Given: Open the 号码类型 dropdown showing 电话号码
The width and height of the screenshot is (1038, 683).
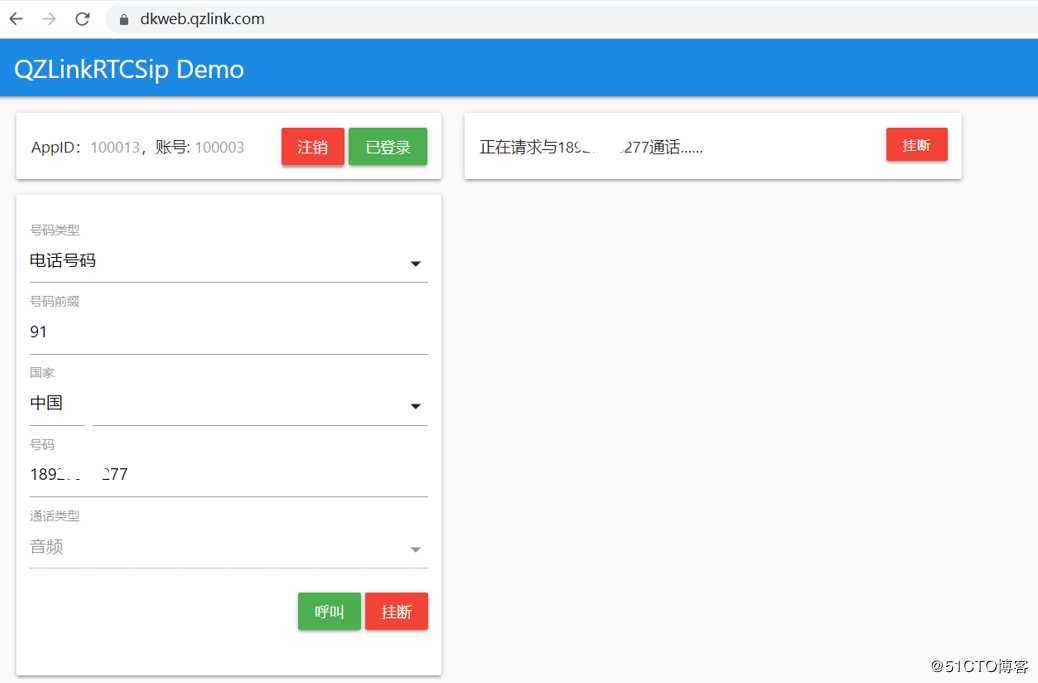Looking at the screenshot, I should (x=228, y=261).
